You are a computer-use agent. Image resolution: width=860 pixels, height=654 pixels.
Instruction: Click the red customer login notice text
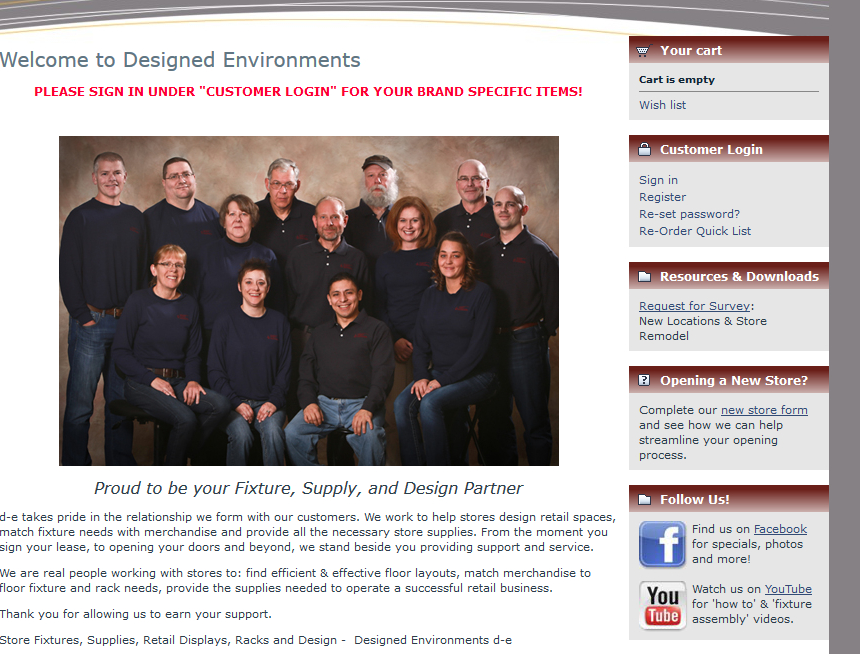point(308,92)
